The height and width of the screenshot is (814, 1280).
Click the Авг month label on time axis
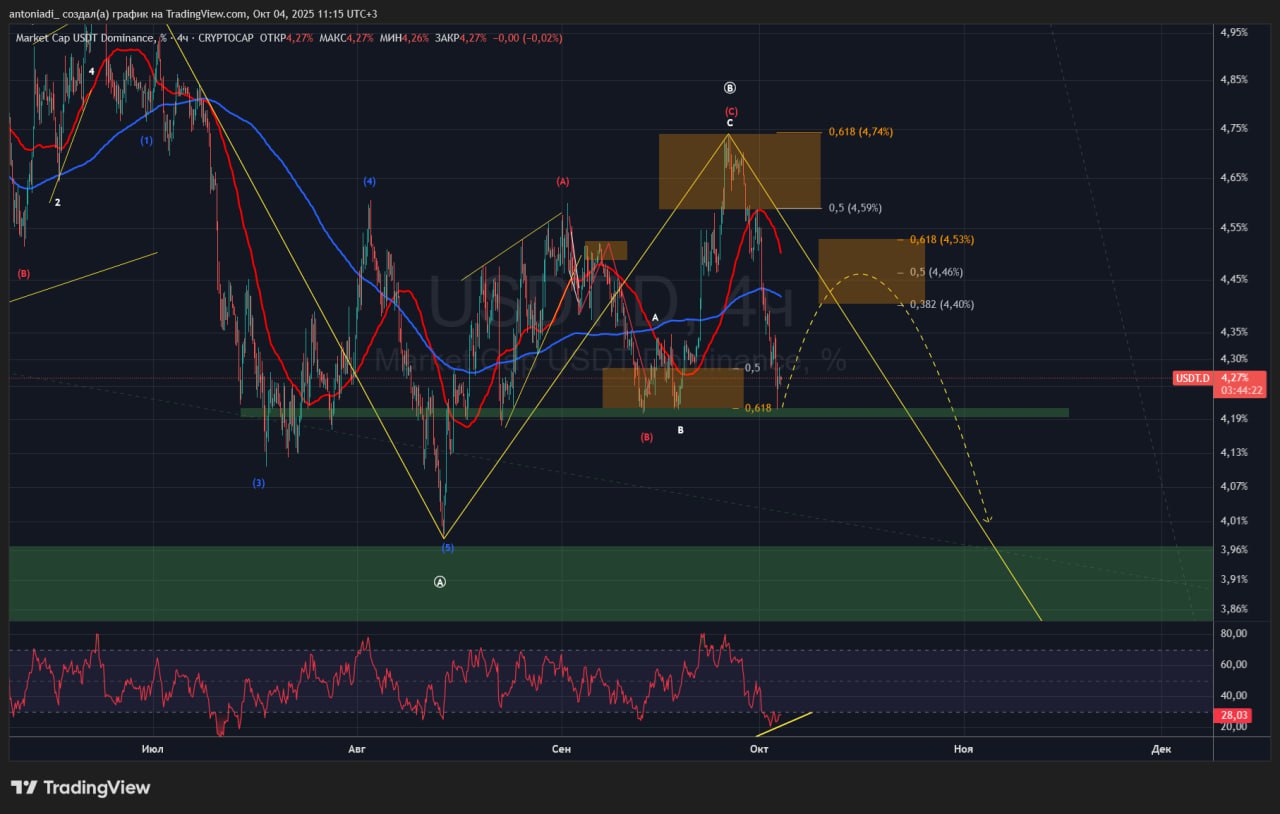click(x=355, y=748)
